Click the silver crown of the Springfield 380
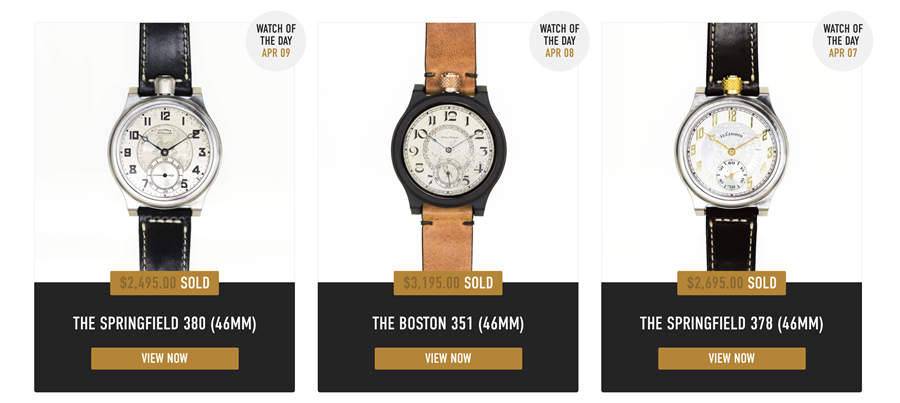This screenshot has height=403, width=900. pyautogui.click(x=165, y=86)
